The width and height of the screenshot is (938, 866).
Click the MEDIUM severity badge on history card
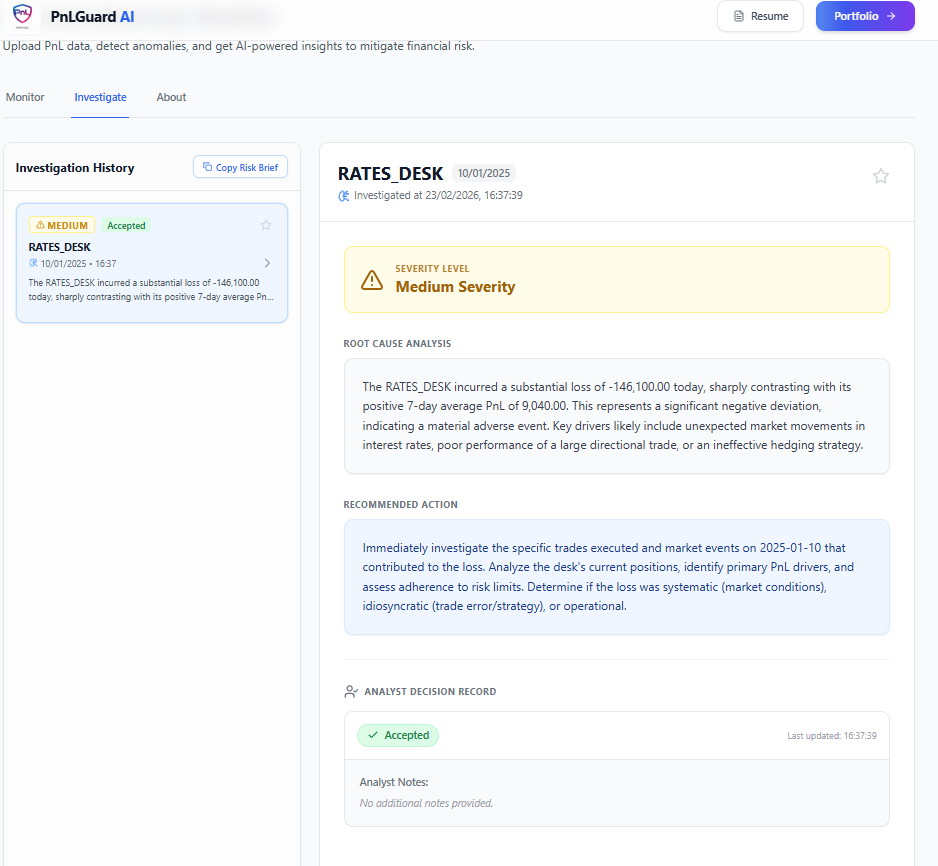[62, 225]
